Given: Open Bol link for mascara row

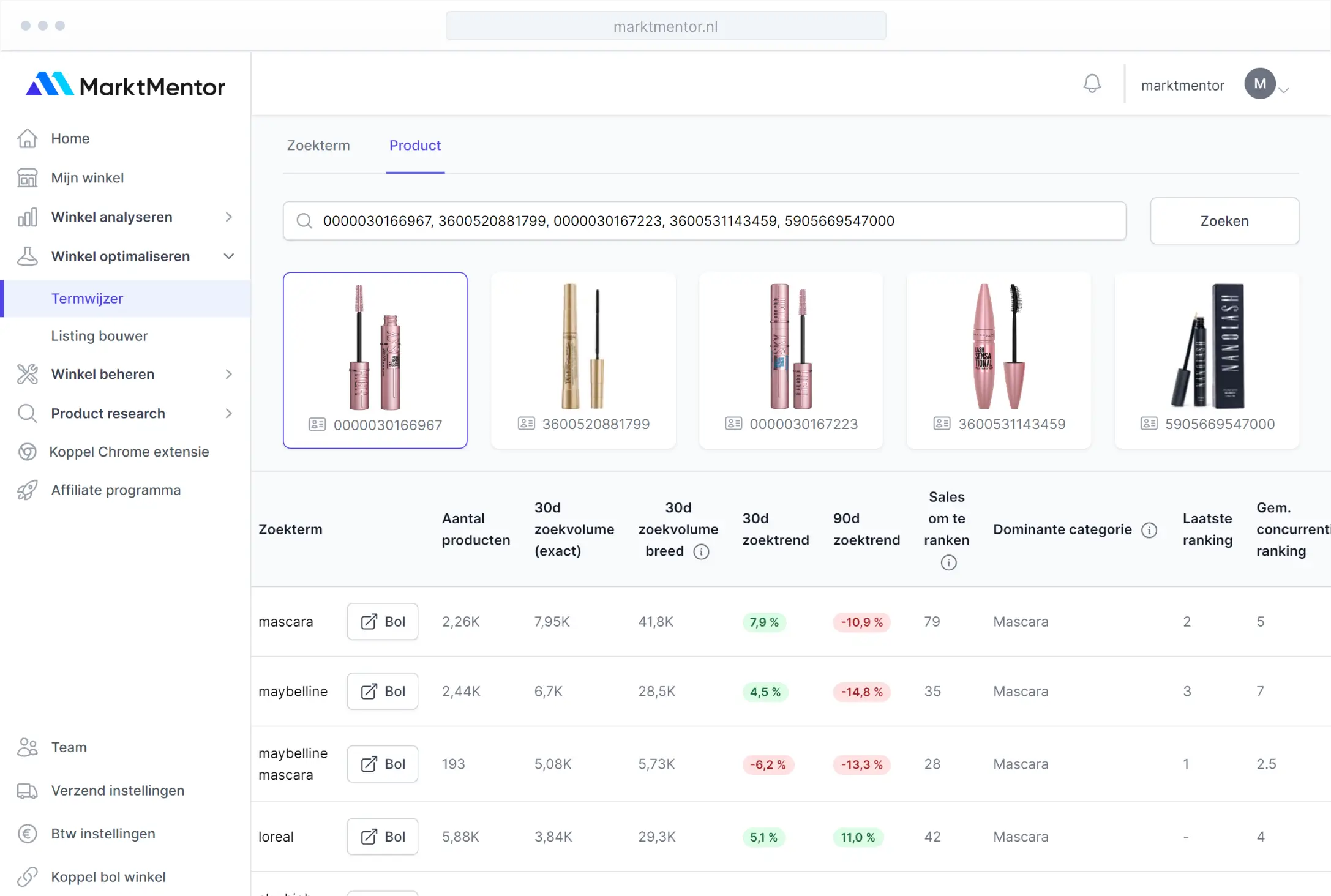Looking at the screenshot, I should tap(383, 622).
